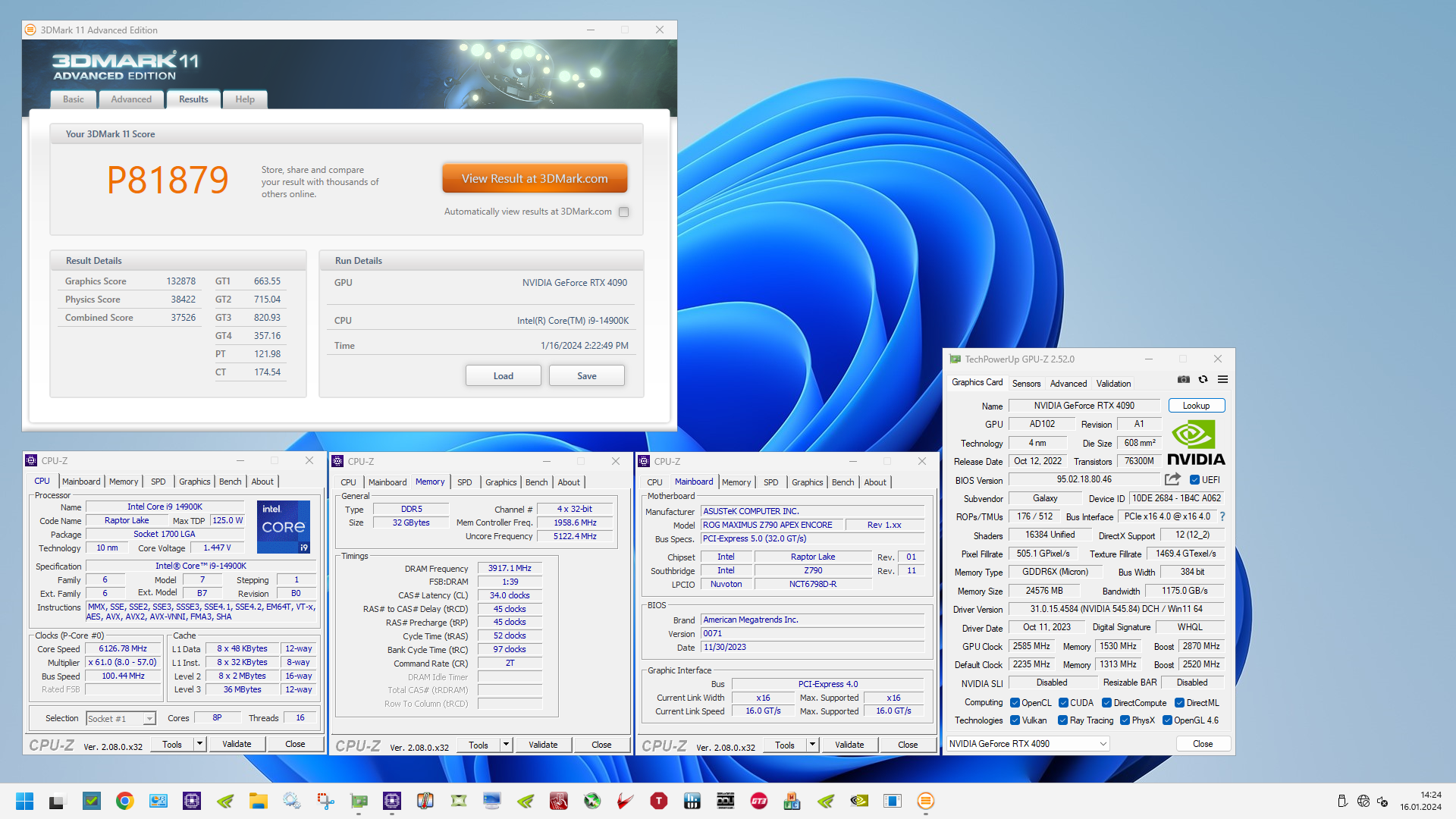Click the green checkmark taskbar icon
This screenshot has height=819, width=1456.
click(x=92, y=801)
